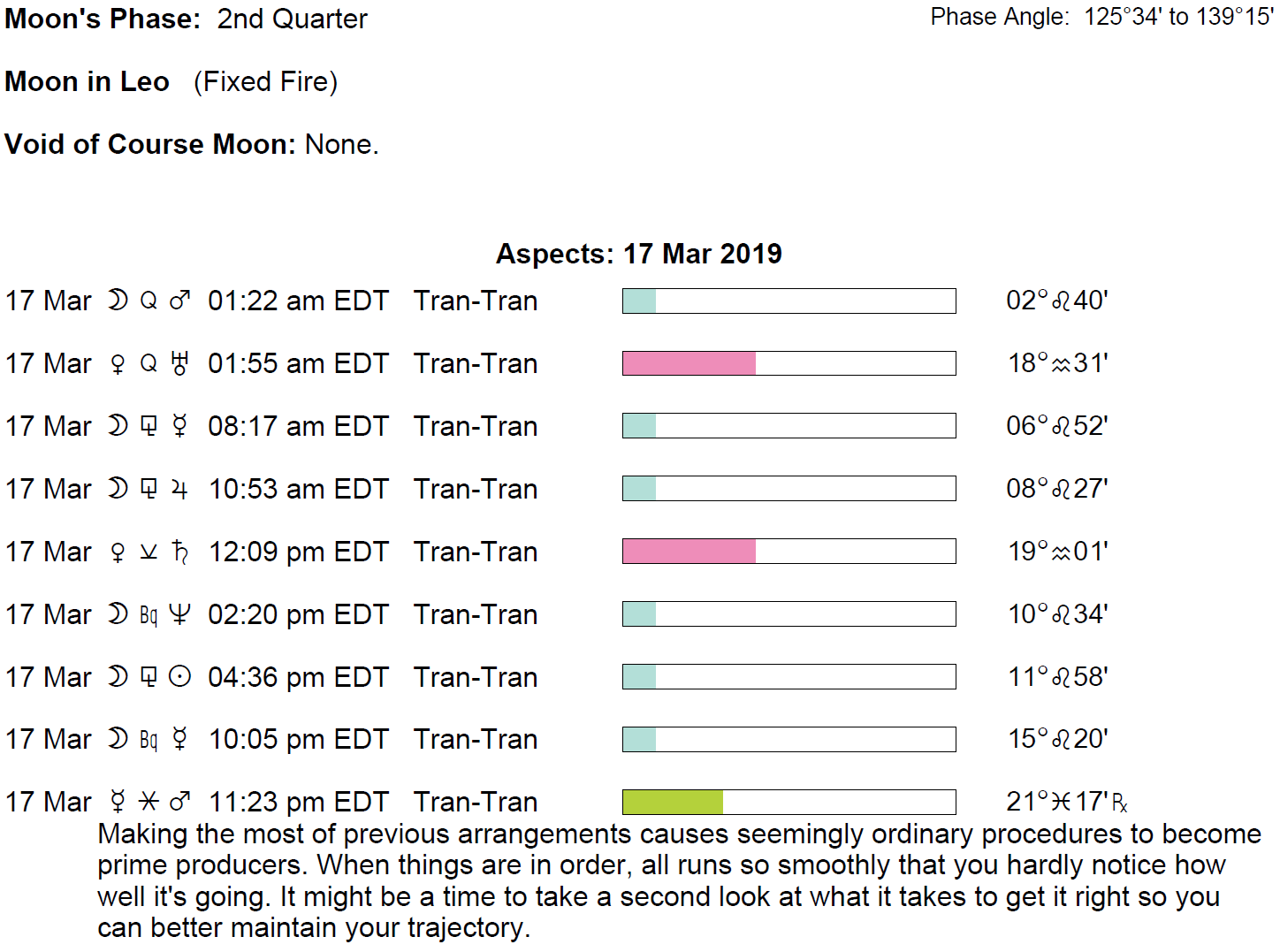Viewport: 1280px width, 952px height.
Task: Click the Sun glyph in the 04:36 pm row
Action: point(179,677)
